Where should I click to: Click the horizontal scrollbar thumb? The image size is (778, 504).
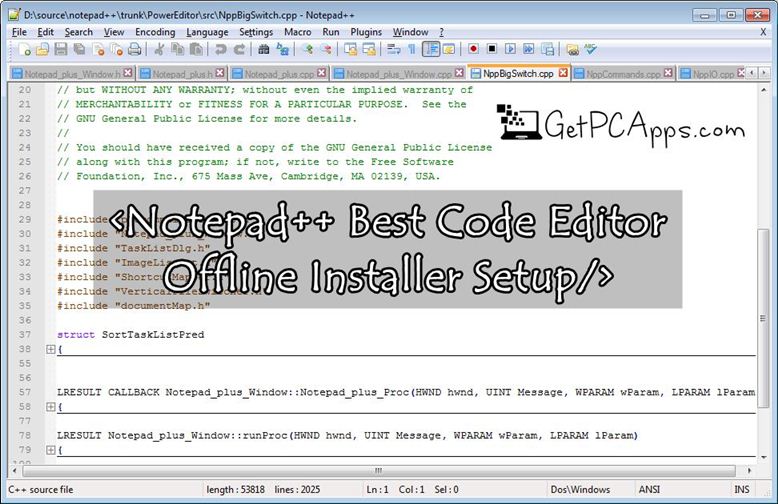(379, 470)
